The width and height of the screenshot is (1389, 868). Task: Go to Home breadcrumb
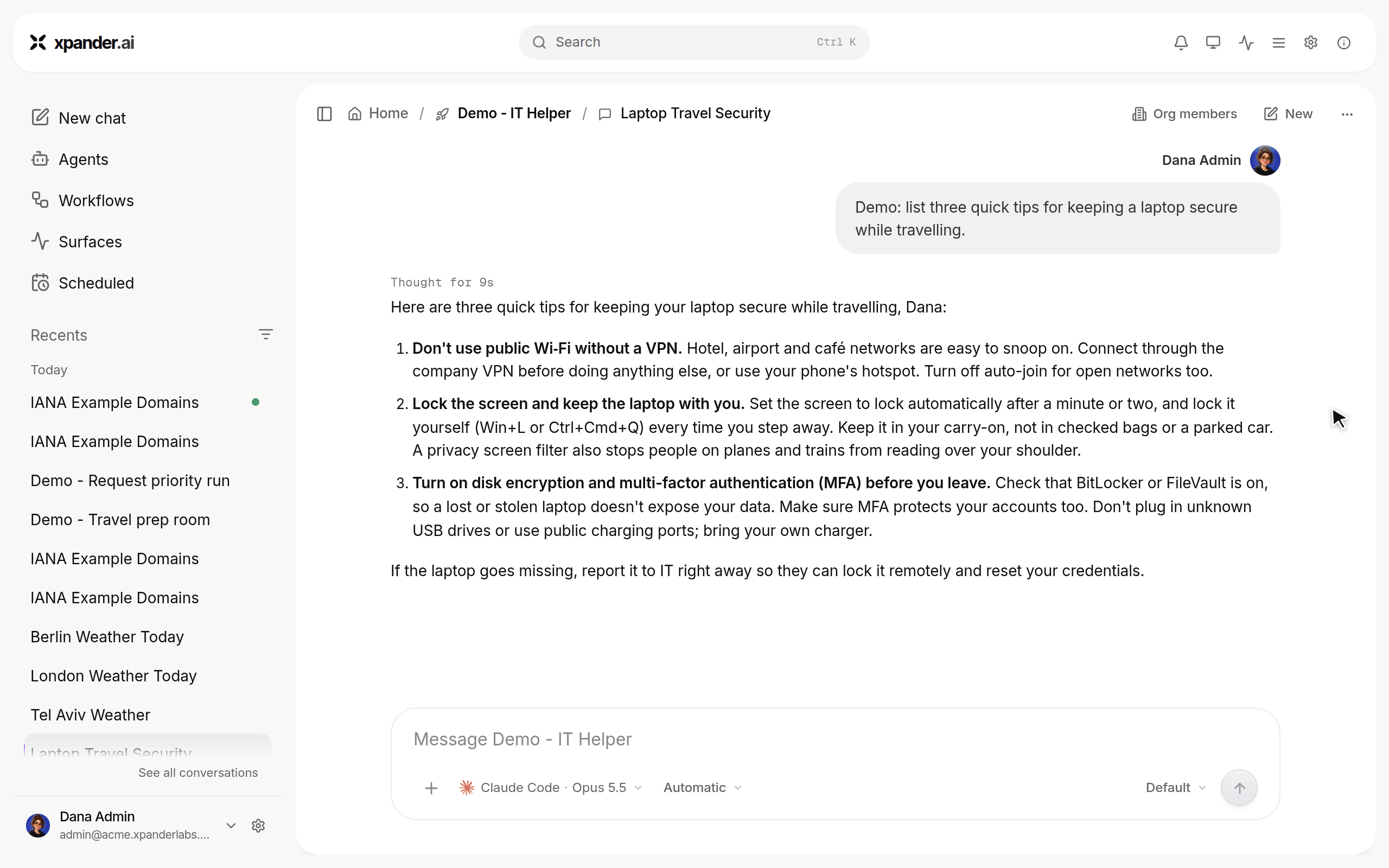(x=378, y=114)
